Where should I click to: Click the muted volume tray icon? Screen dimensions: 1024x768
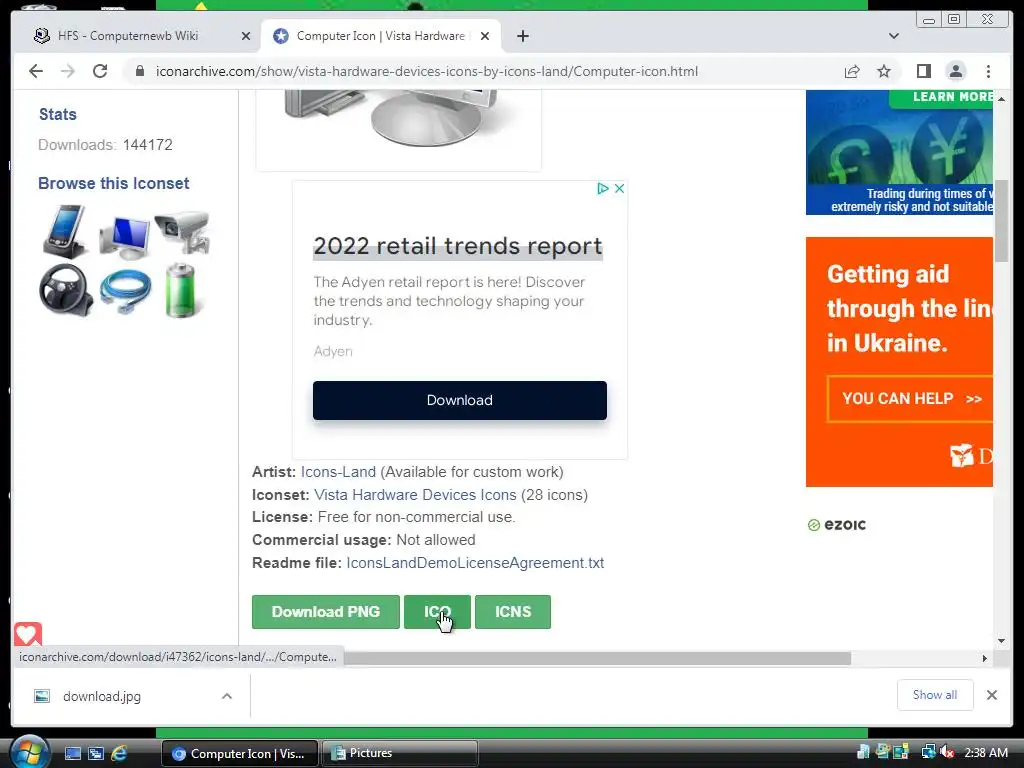click(947, 752)
